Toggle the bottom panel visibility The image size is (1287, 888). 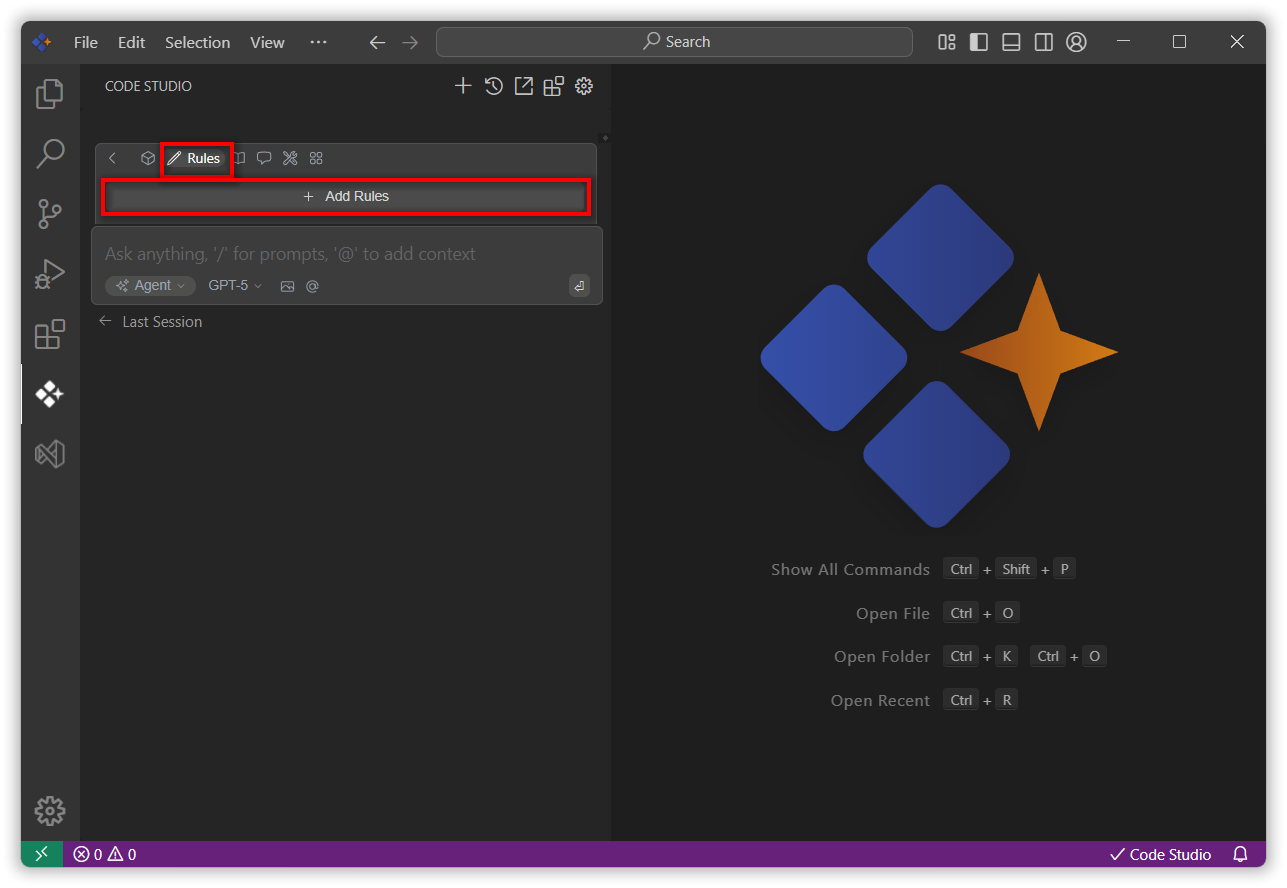(x=1011, y=42)
